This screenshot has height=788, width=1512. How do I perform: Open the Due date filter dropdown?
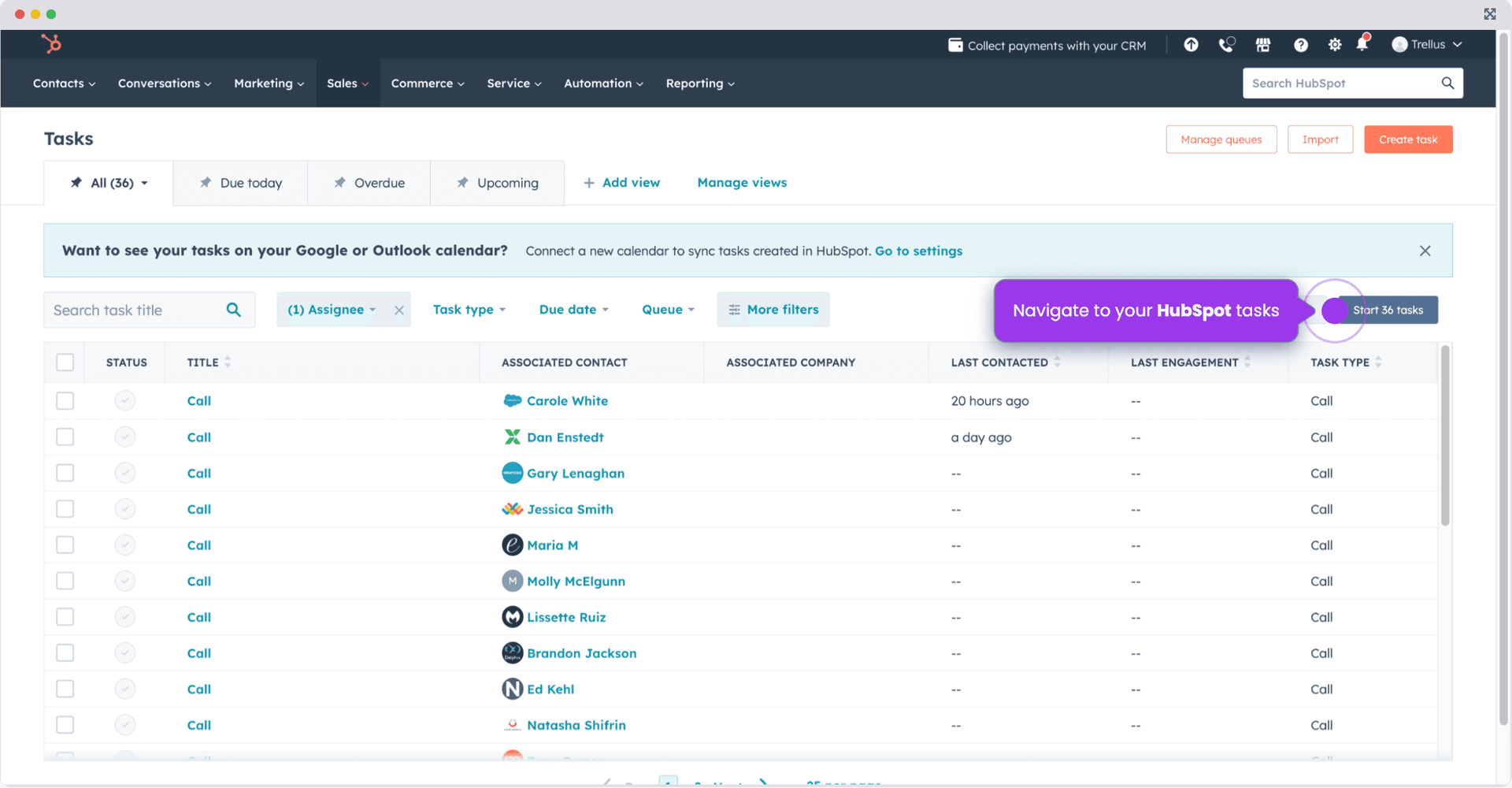(573, 310)
